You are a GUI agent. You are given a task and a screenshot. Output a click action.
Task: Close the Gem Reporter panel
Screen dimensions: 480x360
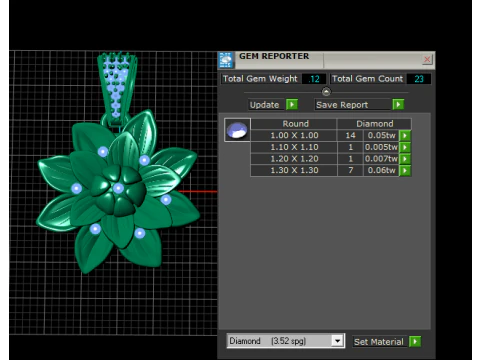pos(427,59)
